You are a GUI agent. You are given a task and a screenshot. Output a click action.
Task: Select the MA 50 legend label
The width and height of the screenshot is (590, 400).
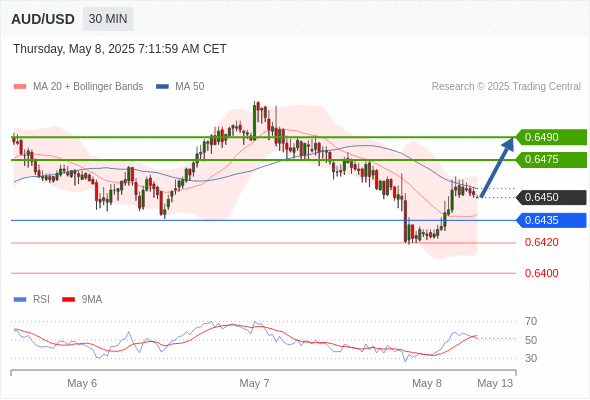tap(190, 87)
